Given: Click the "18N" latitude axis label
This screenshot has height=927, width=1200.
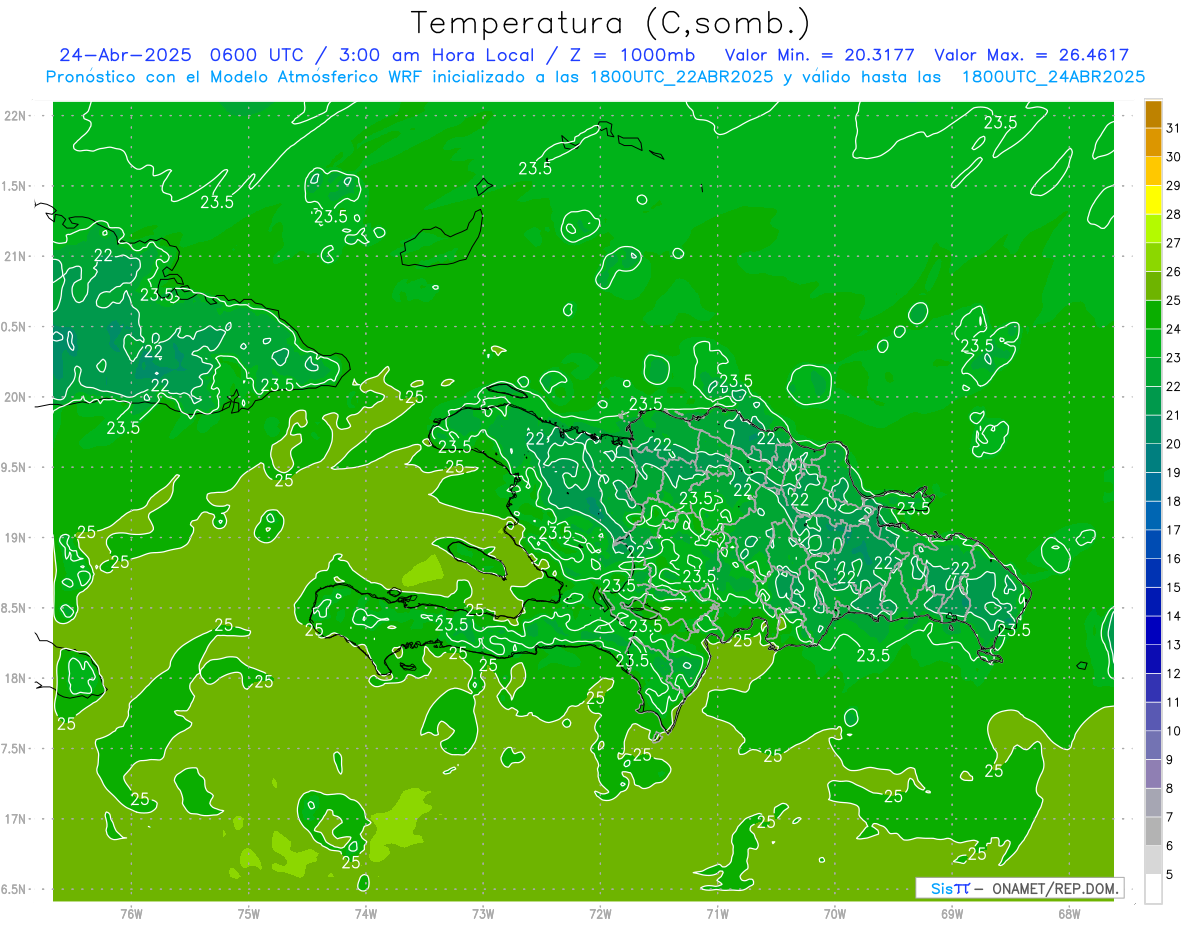Looking at the screenshot, I should pyautogui.click(x=16, y=679).
